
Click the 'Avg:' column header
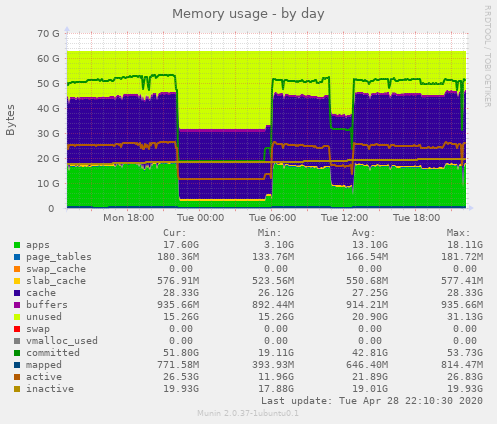click(x=364, y=233)
